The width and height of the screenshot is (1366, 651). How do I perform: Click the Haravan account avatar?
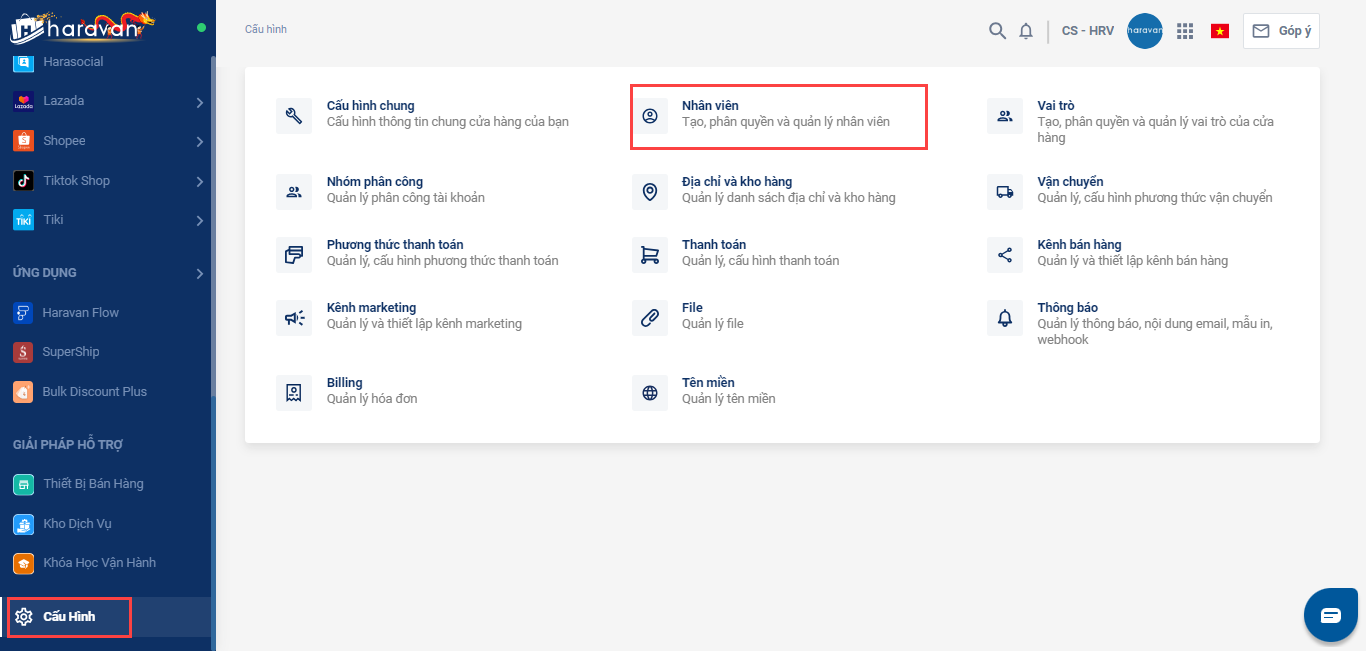coord(1144,31)
